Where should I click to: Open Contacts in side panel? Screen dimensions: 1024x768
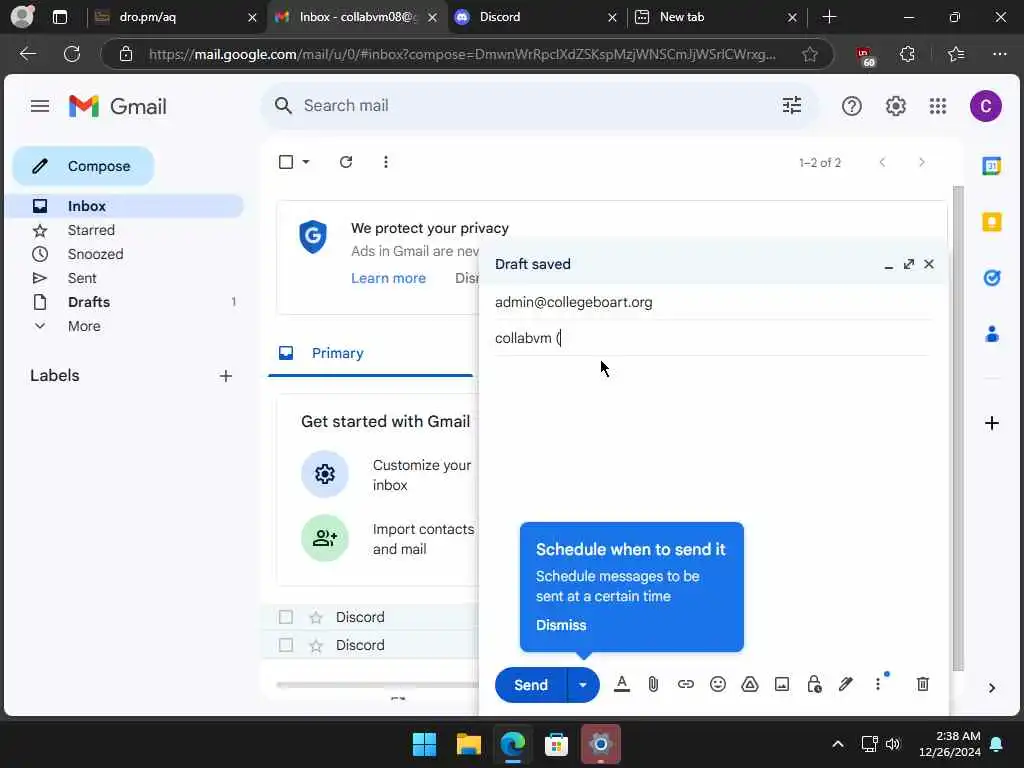pyautogui.click(x=991, y=334)
